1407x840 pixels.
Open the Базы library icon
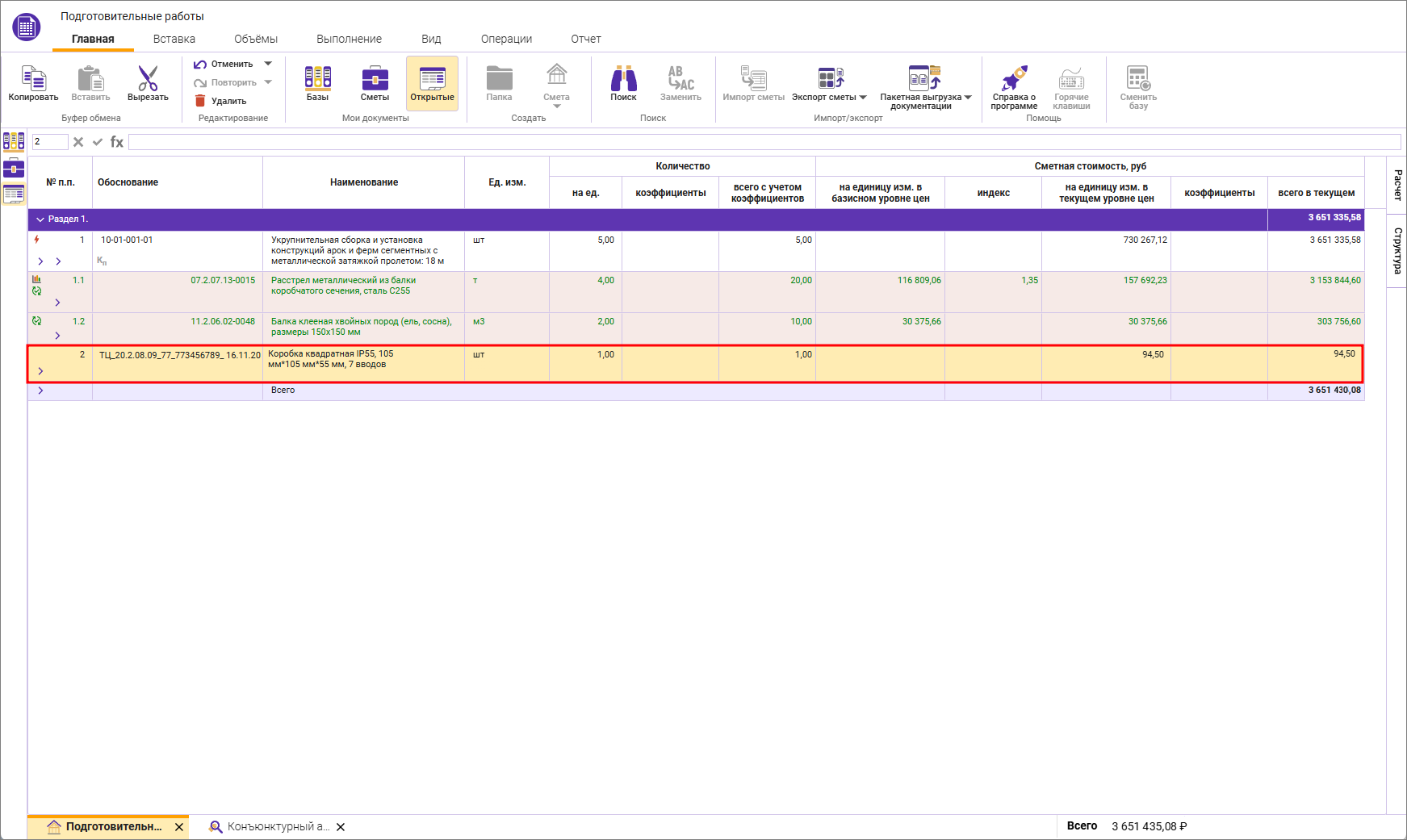tap(317, 78)
